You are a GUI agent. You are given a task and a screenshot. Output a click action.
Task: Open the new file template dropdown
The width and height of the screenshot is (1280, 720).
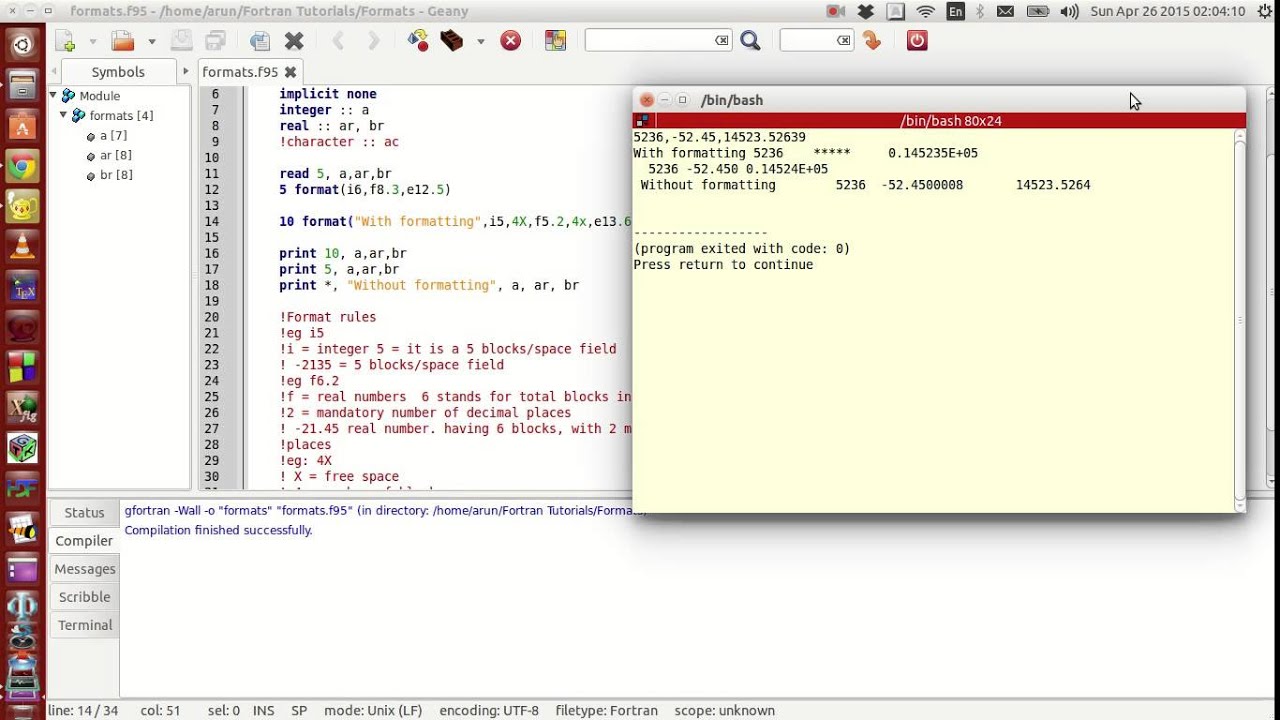tap(93, 41)
